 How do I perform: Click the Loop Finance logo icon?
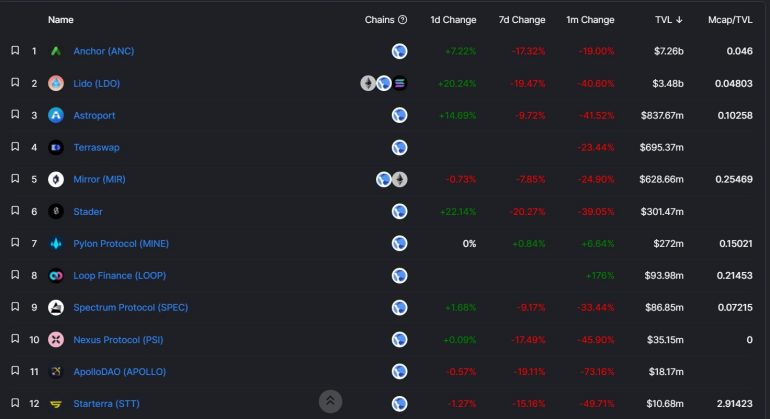point(56,275)
